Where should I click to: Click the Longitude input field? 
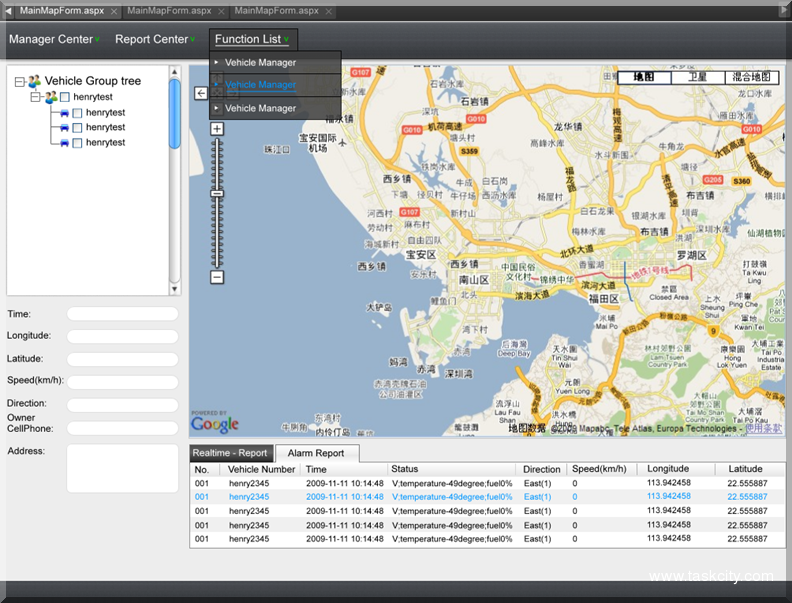tap(122, 336)
